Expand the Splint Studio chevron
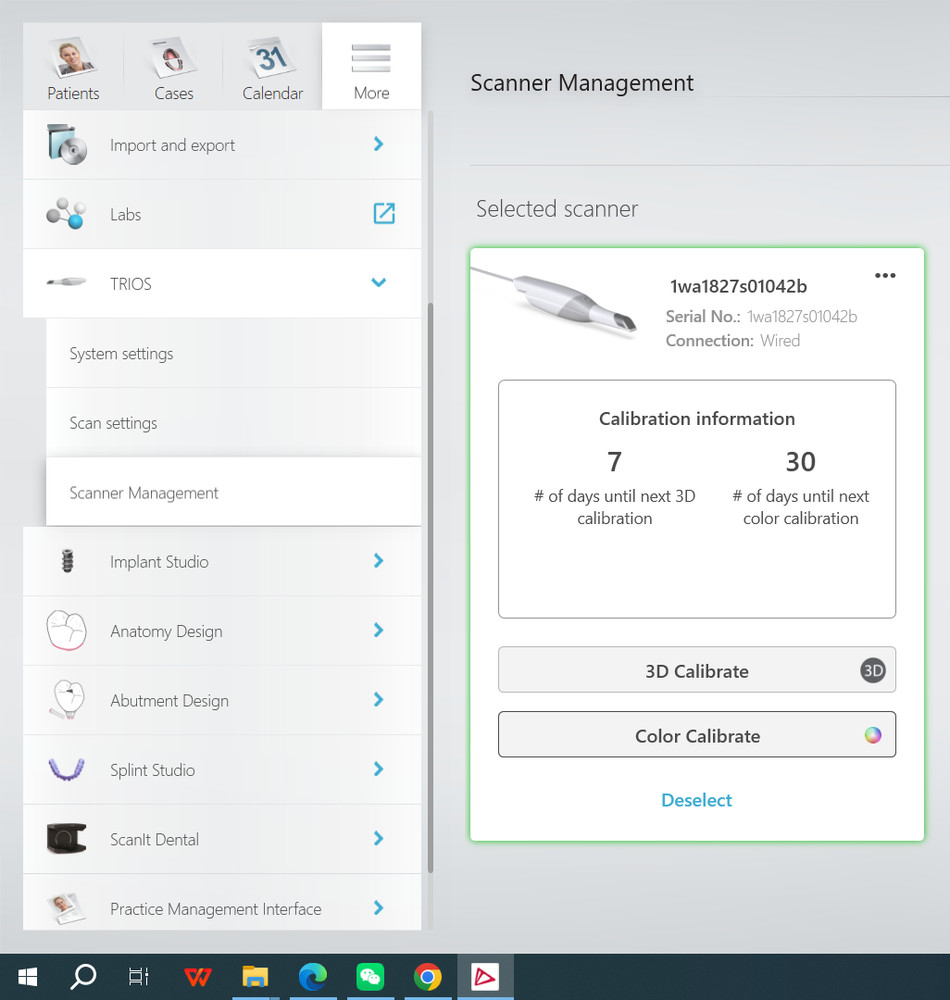 (379, 769)
